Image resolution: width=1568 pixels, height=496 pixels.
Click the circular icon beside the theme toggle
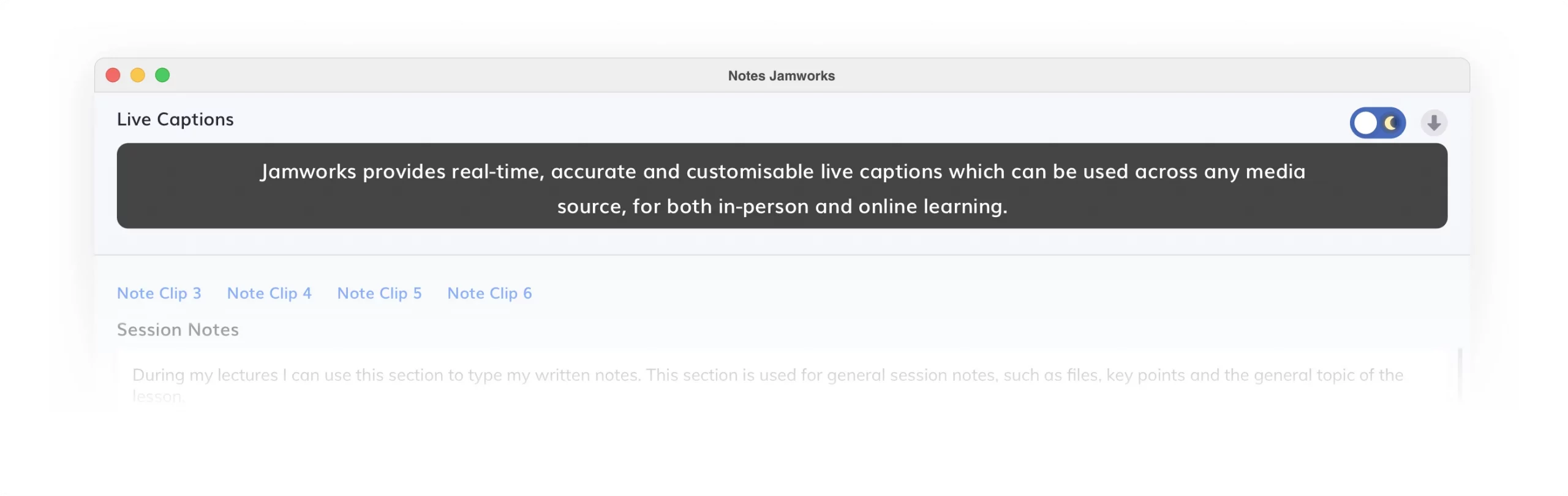[x=1434, y=123]
